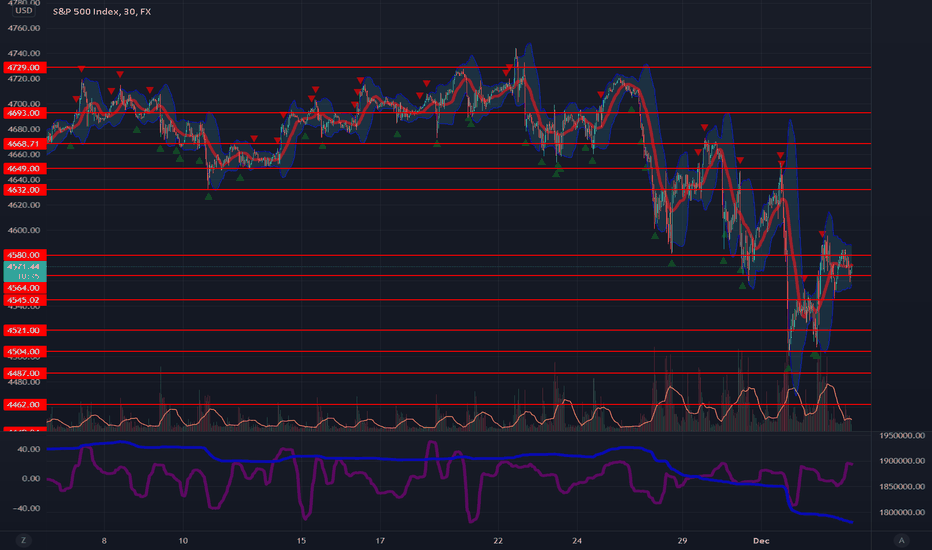Toggle the A auto-scale button
The image size is (932, 550).
[x=901, y=540]
